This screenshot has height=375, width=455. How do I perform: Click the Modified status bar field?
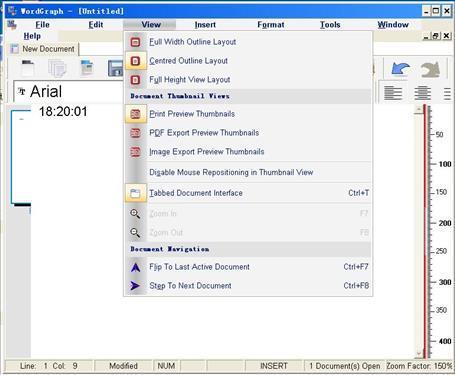pos(123,366)
